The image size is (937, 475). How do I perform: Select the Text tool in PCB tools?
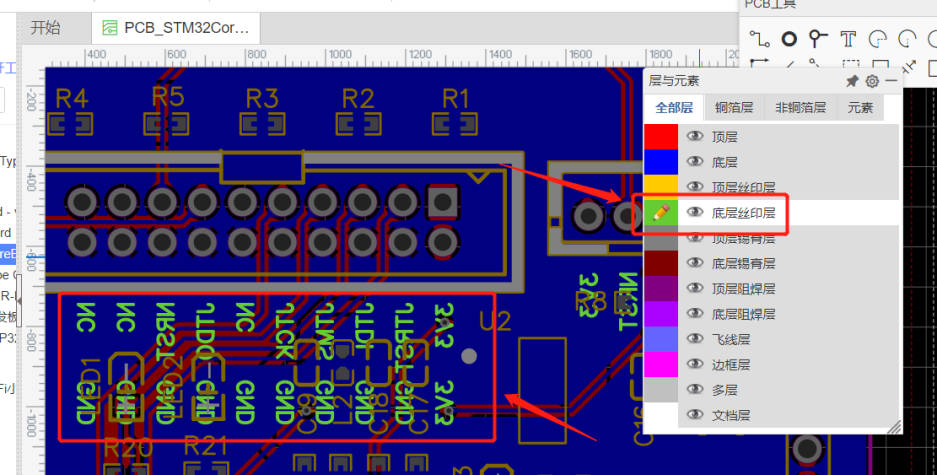(848, 39)
